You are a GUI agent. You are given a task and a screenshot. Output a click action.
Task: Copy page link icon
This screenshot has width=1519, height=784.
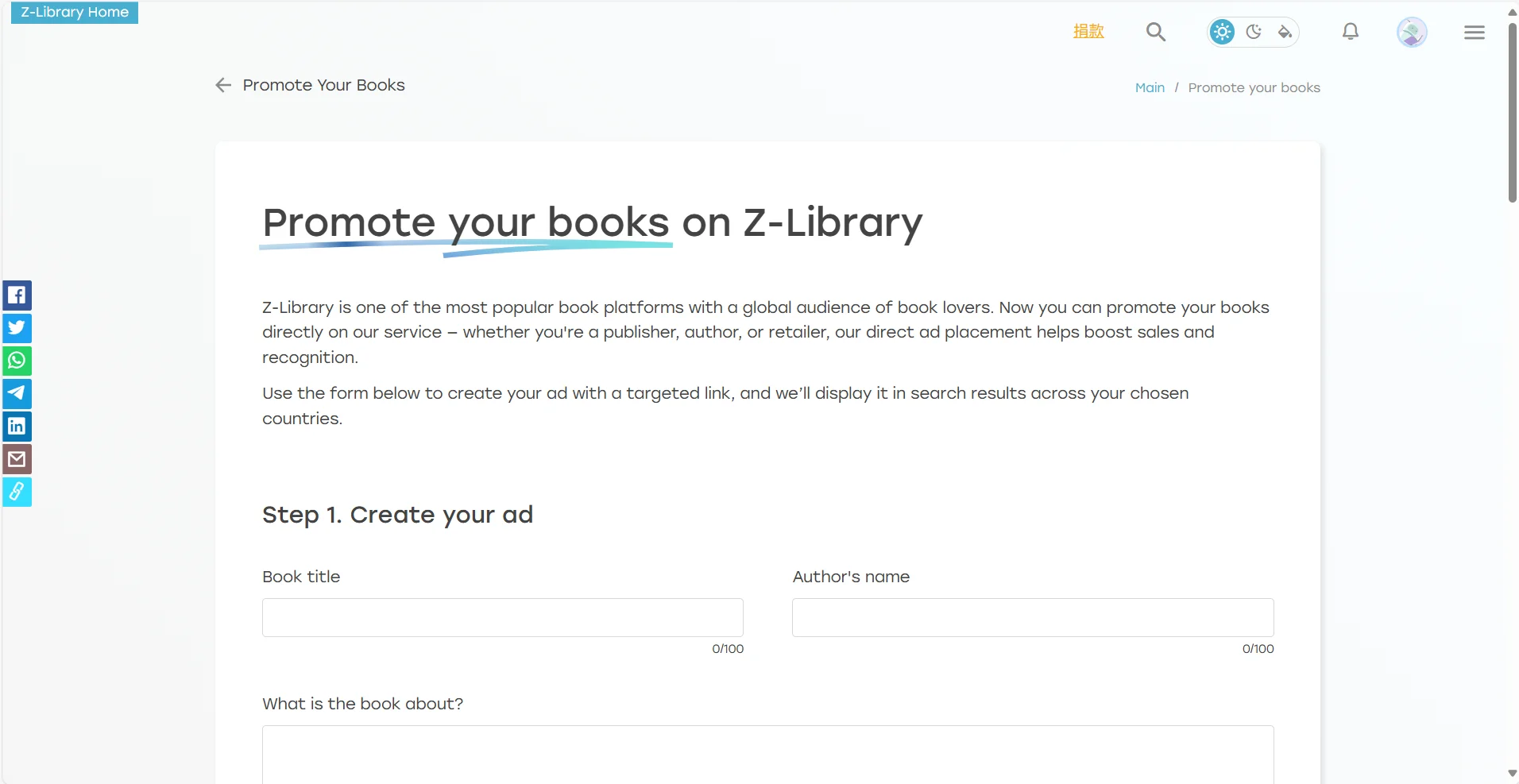click(x=17, y=492)
